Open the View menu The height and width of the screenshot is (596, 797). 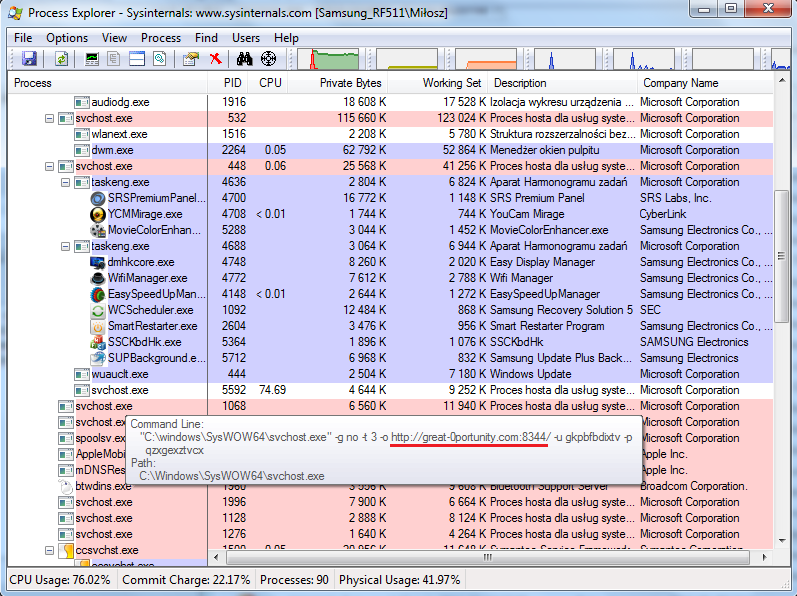tap(114, 38)
